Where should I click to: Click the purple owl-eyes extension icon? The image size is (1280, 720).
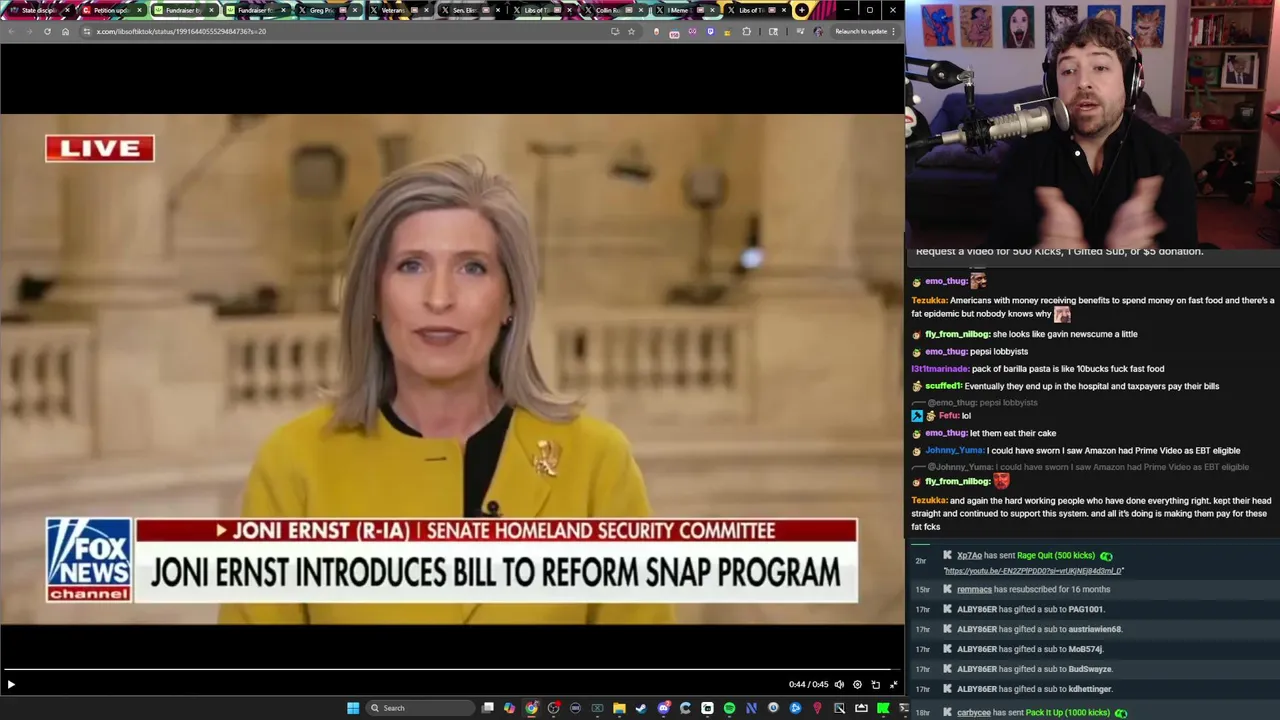(x=692, y=31)
